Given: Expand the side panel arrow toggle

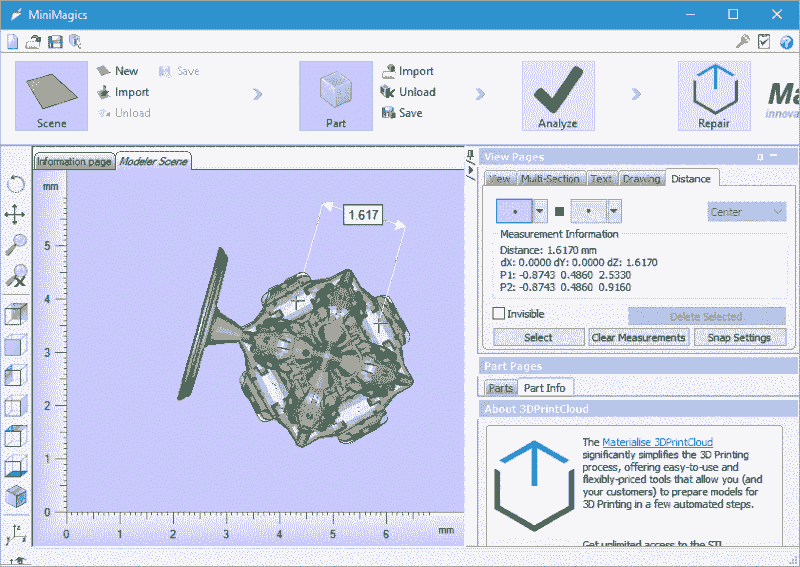Looking at the screenshot, I should point(470,170).
